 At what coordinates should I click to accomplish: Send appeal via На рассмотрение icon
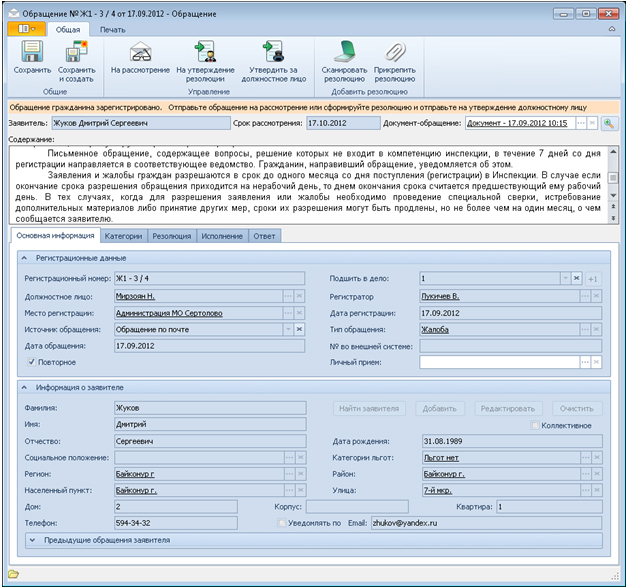coord(140,52)
